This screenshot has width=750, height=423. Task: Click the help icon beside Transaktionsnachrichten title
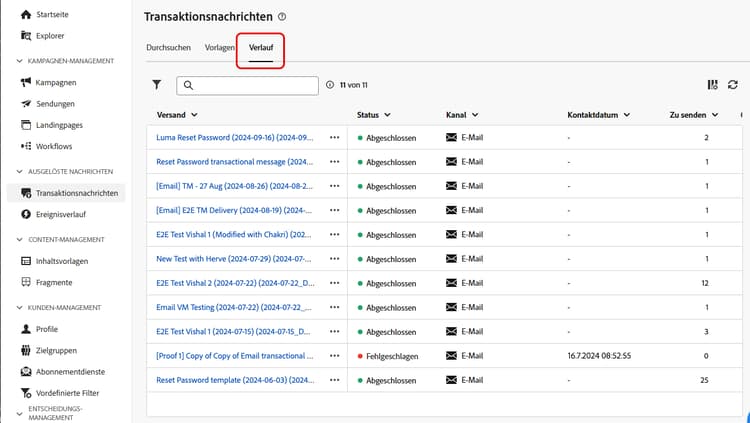coord(282,17)
